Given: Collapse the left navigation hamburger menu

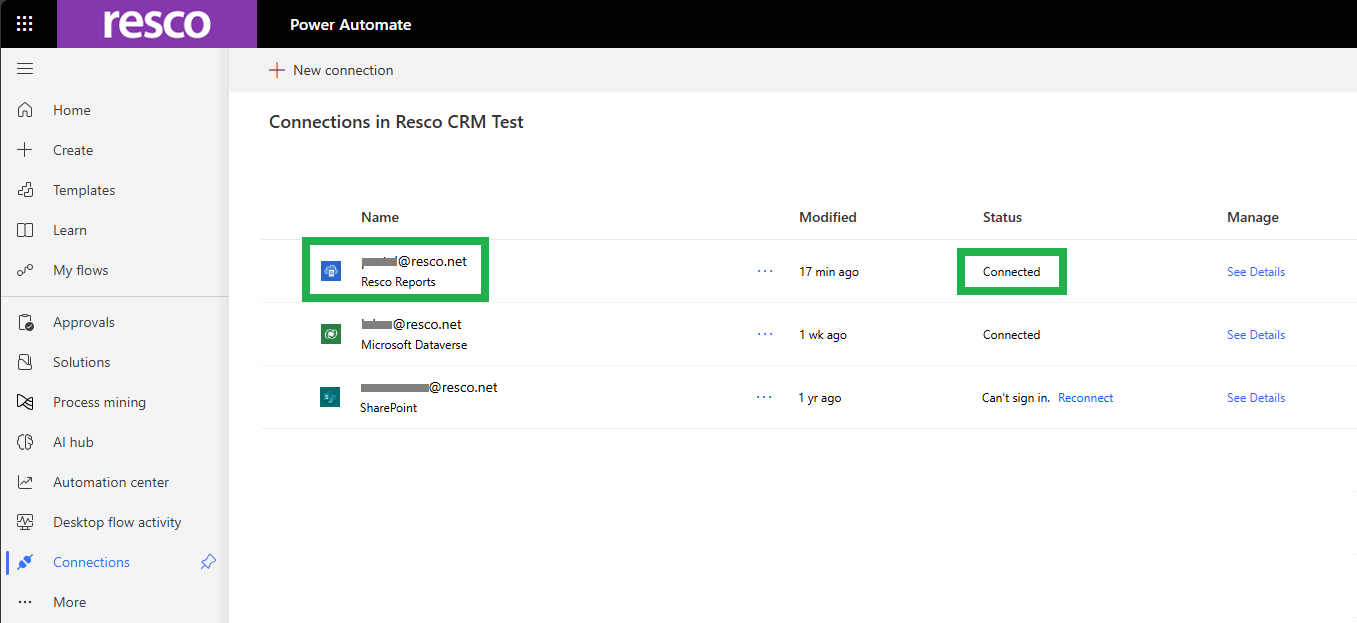Looking at the screenshot, I should click(x=25, y=69).
